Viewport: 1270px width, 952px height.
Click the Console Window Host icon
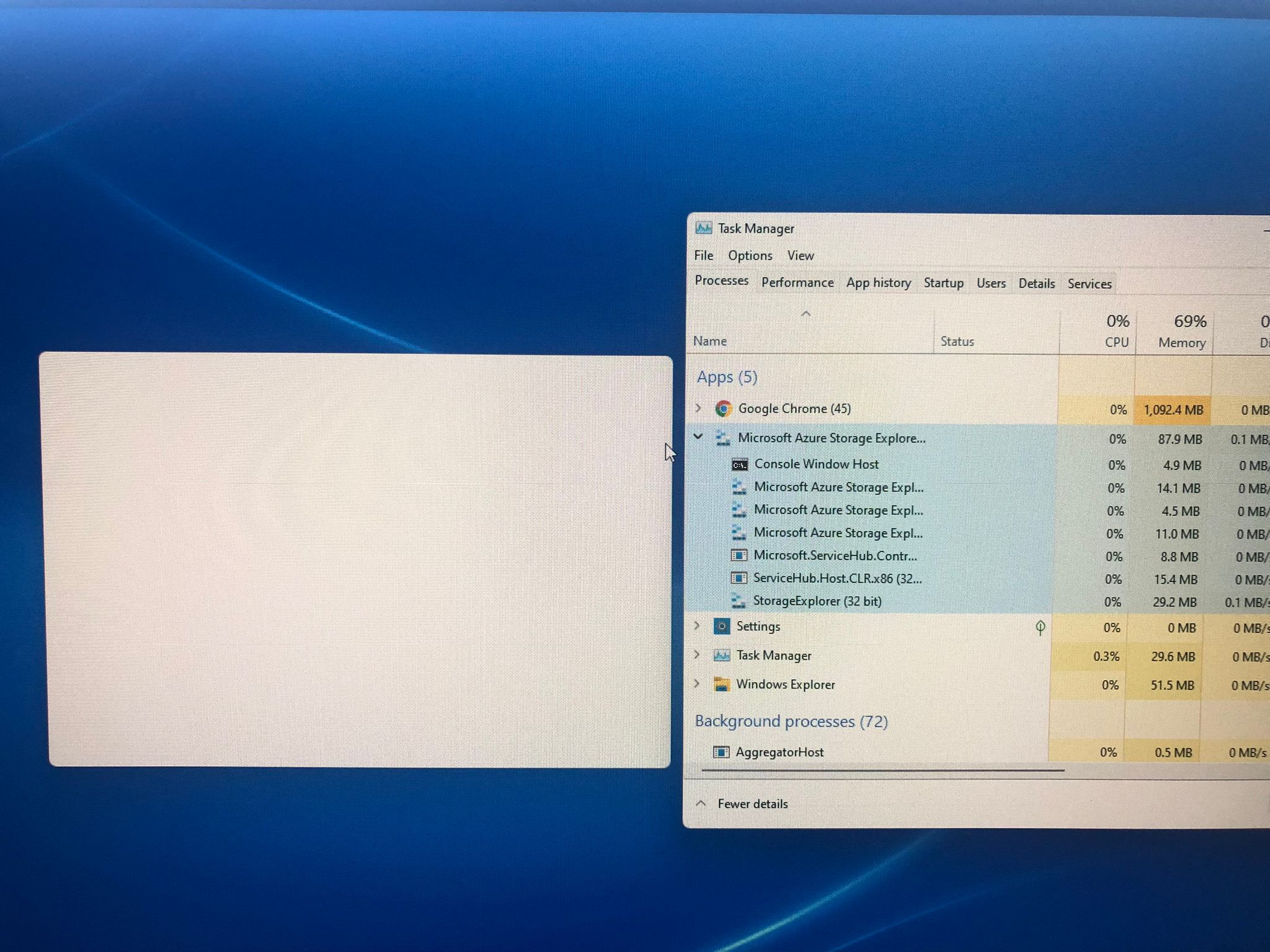(739, 464)
